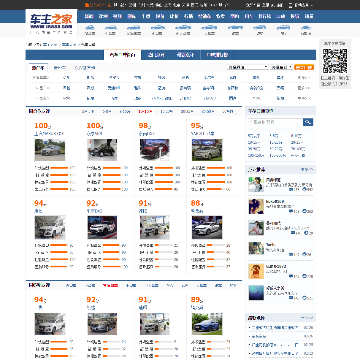
Task: Open the cartoon avatar with the orange background
Action: click(x=256, y=271)
